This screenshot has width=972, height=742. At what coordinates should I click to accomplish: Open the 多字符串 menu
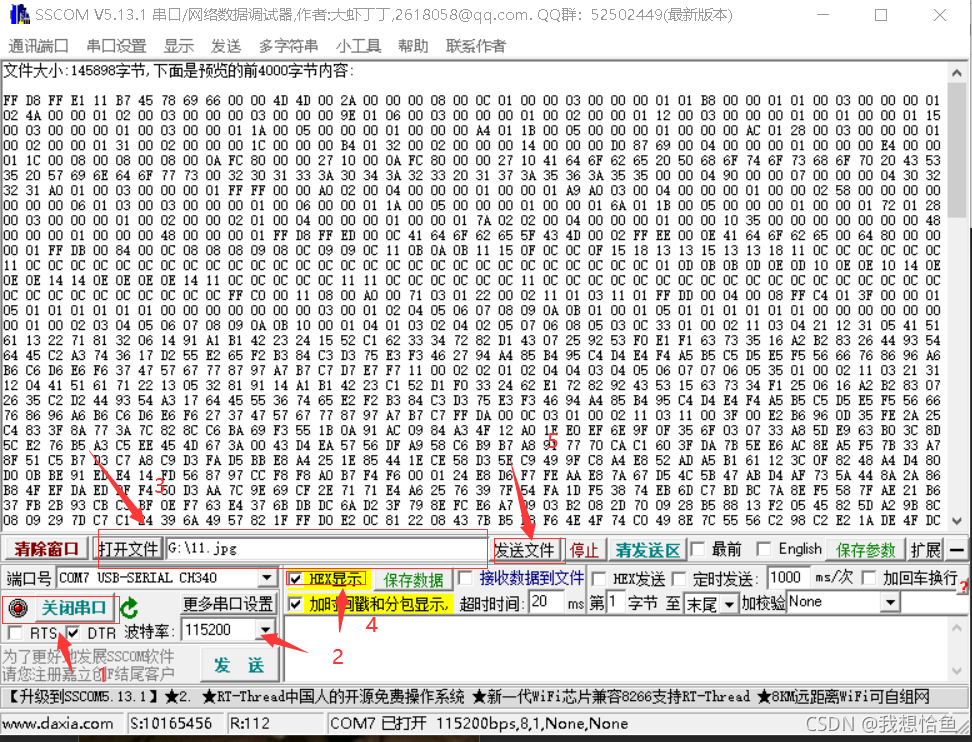click(x=288, y=46)
